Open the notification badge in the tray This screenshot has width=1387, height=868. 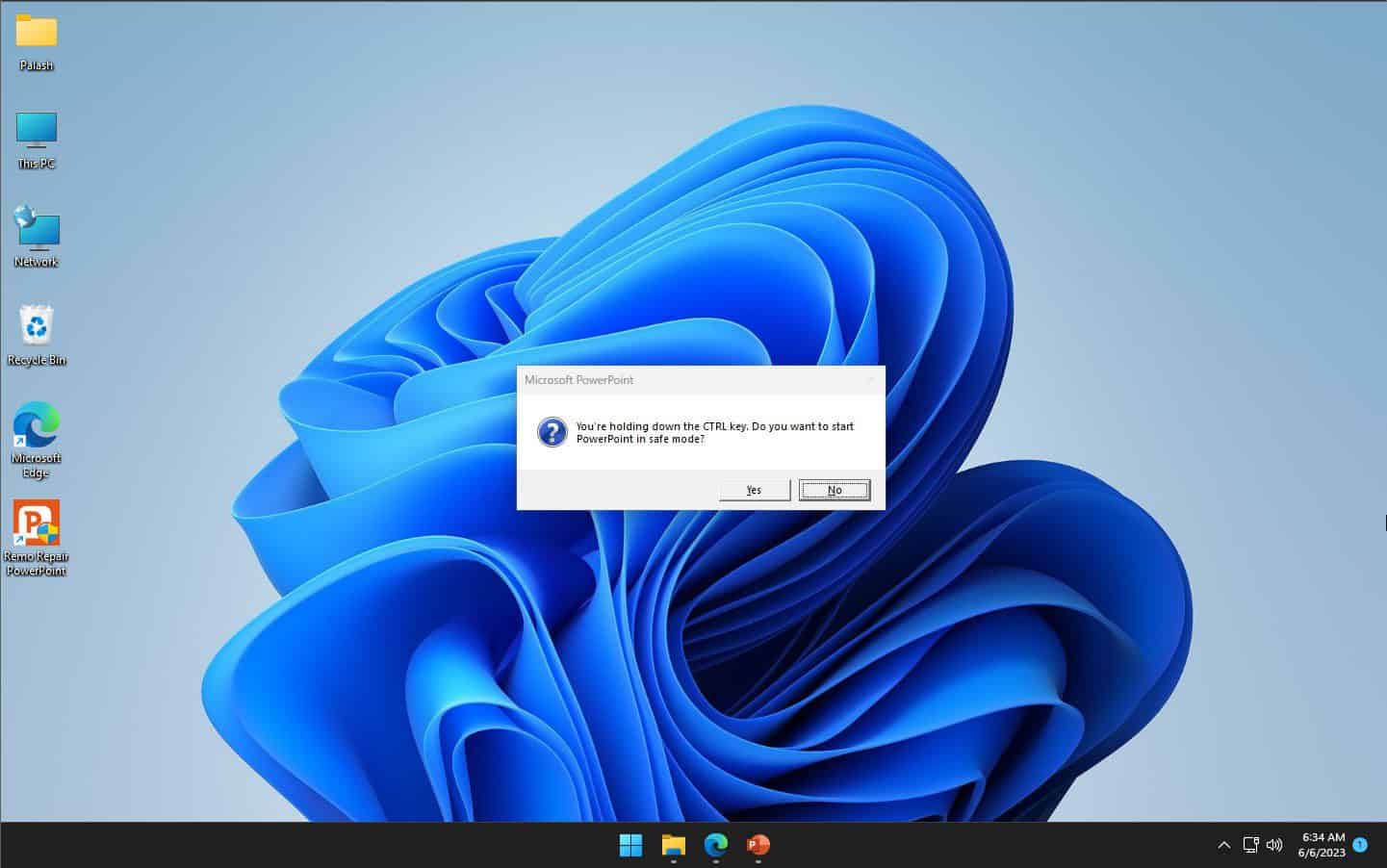point(1360,845)
